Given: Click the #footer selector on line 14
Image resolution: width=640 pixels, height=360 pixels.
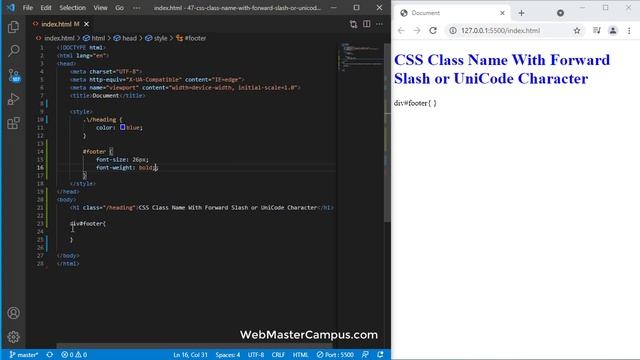Looking at the screenshot, I should 94,151.
